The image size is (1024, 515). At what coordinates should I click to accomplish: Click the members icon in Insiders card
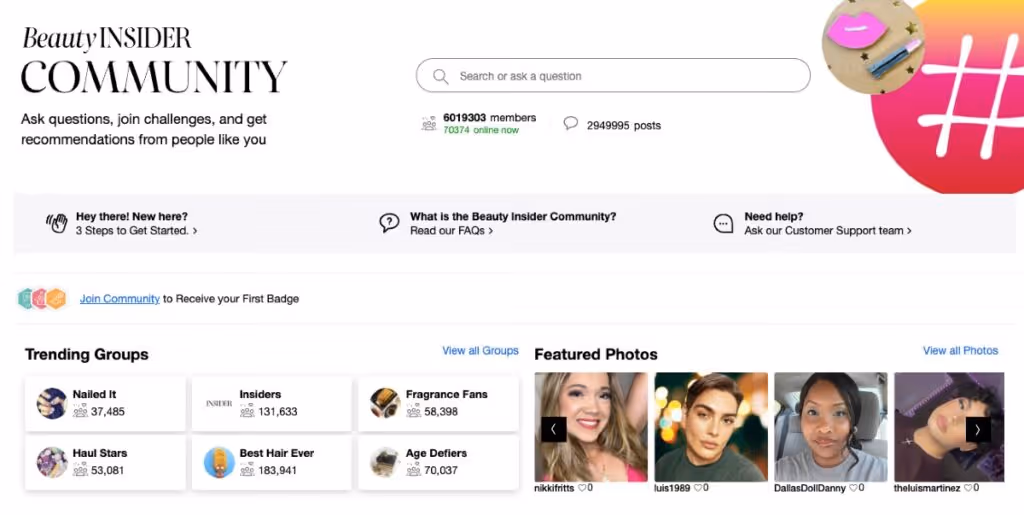point(247,411)
